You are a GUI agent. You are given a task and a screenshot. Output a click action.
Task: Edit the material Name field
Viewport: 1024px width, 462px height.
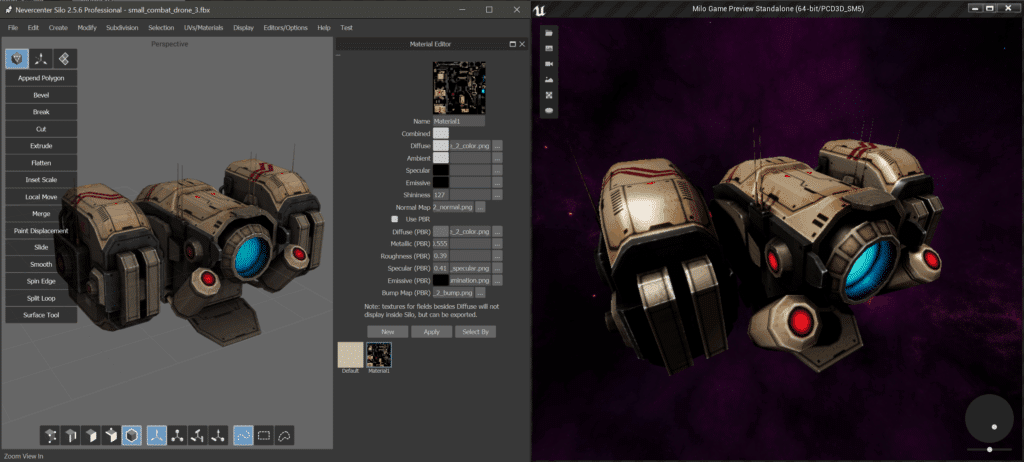click(459, 122)
